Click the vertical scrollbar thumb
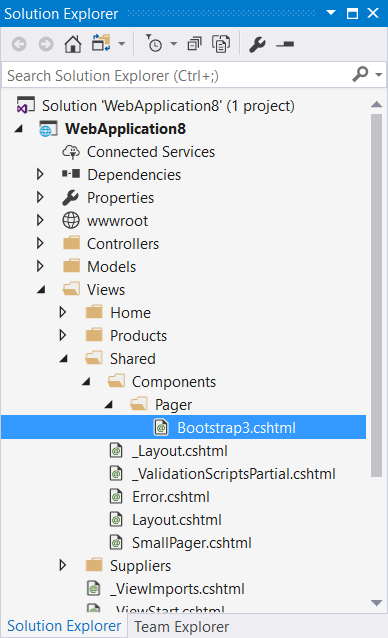Viewport: 388px width, 638px height. tap(377, 295)
